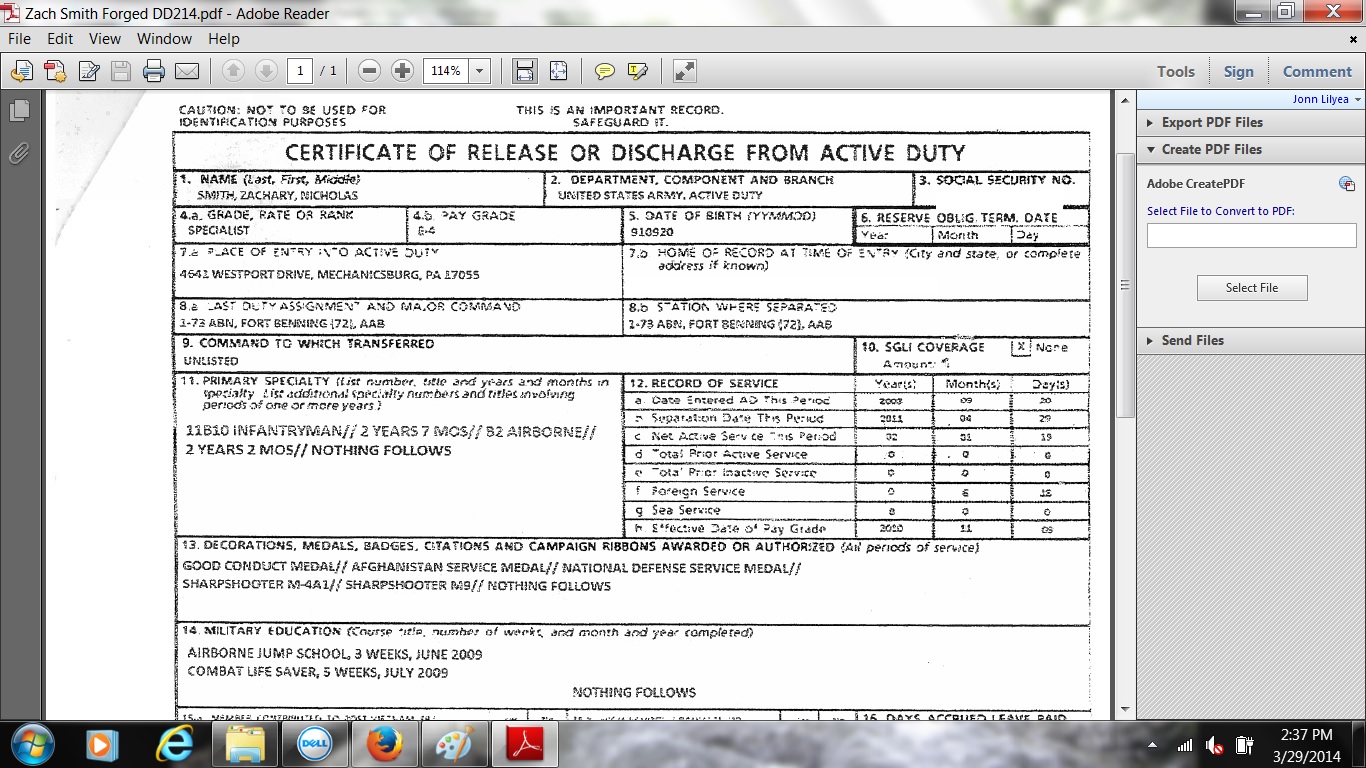The height and width of the screenshot is (768, 1366).
Task: Toggle fit one full page view
Action: click(x=558, y=71)
